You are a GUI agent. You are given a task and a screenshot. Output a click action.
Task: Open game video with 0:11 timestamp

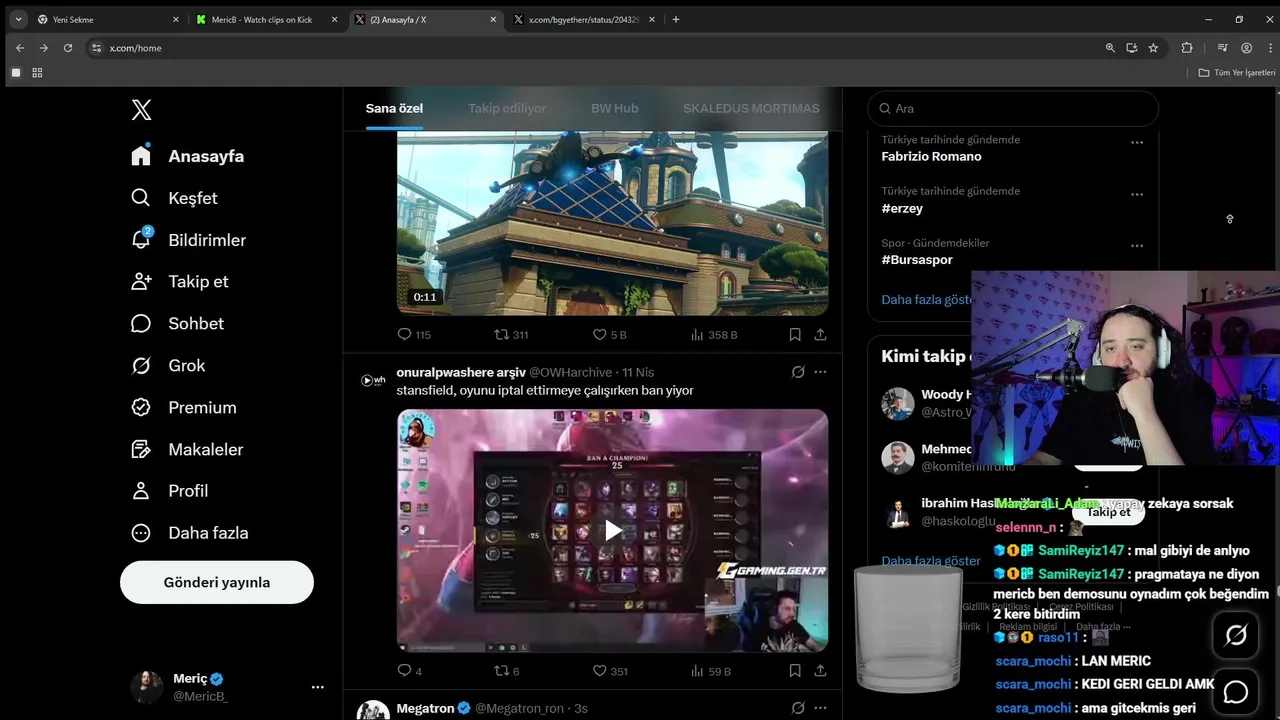[x=612, y=223]
